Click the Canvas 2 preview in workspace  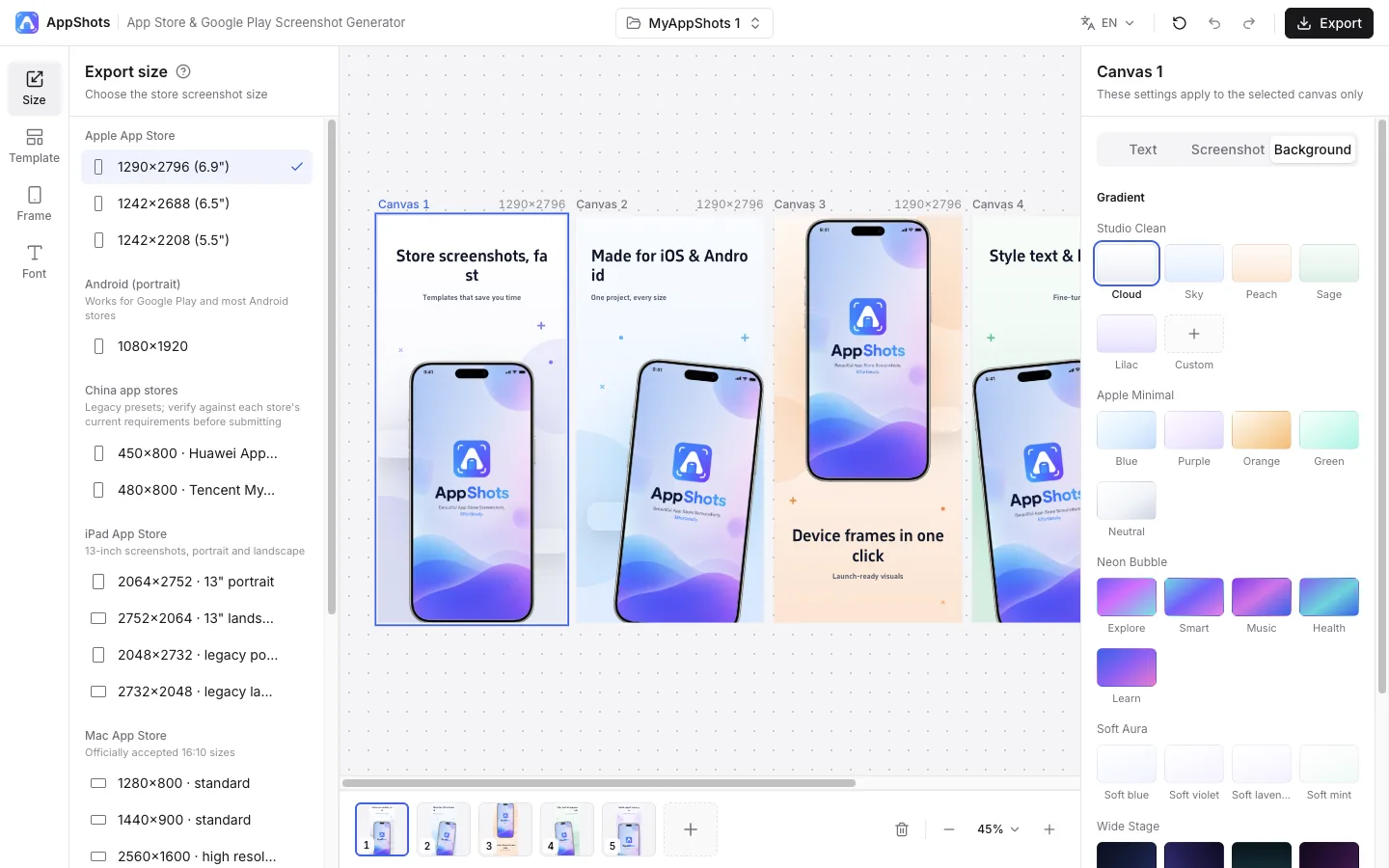669,420
